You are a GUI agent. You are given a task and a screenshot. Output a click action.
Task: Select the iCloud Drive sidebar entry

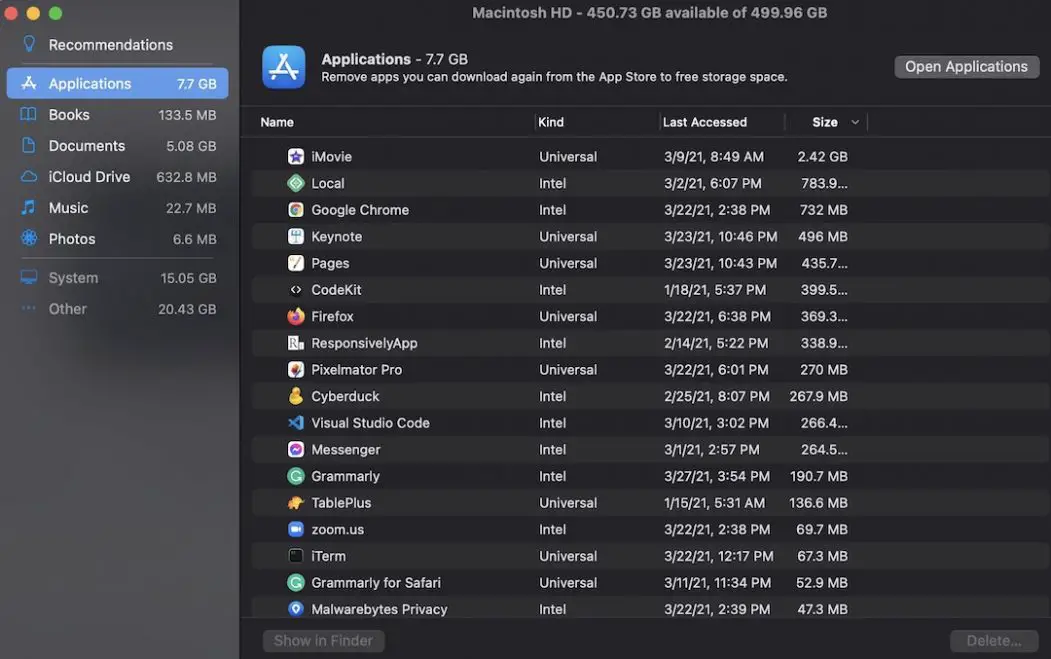coord(88,176)
